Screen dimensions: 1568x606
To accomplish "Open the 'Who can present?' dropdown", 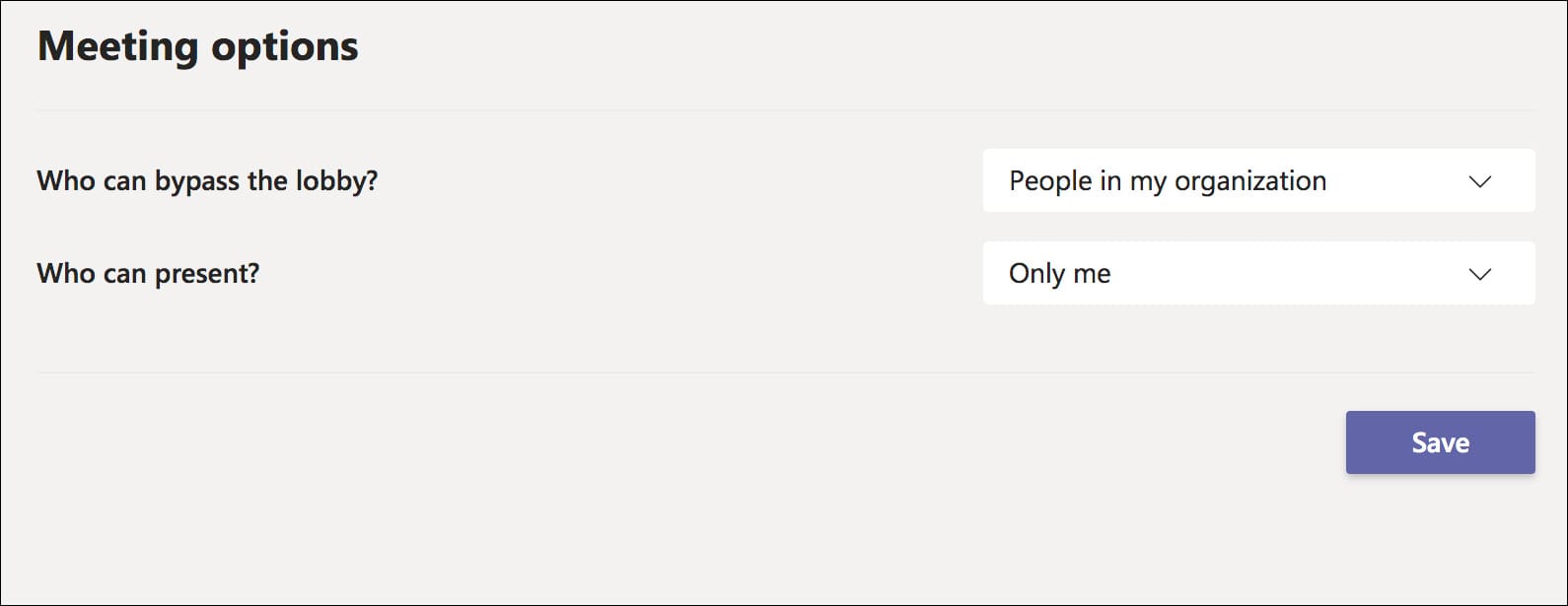I will (x=1258, y=273).
